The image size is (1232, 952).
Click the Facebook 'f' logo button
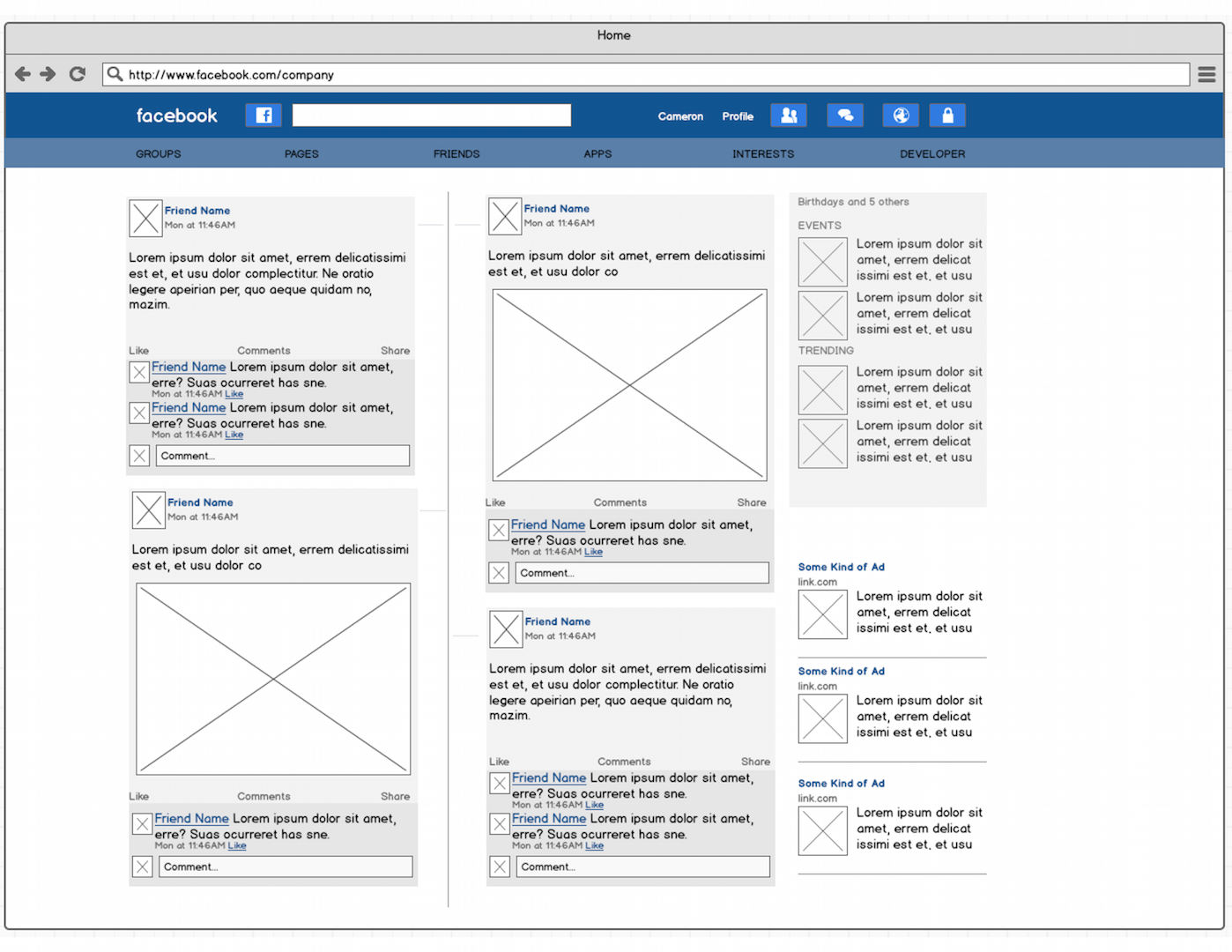pyautogui.click(x=263, y=115)
